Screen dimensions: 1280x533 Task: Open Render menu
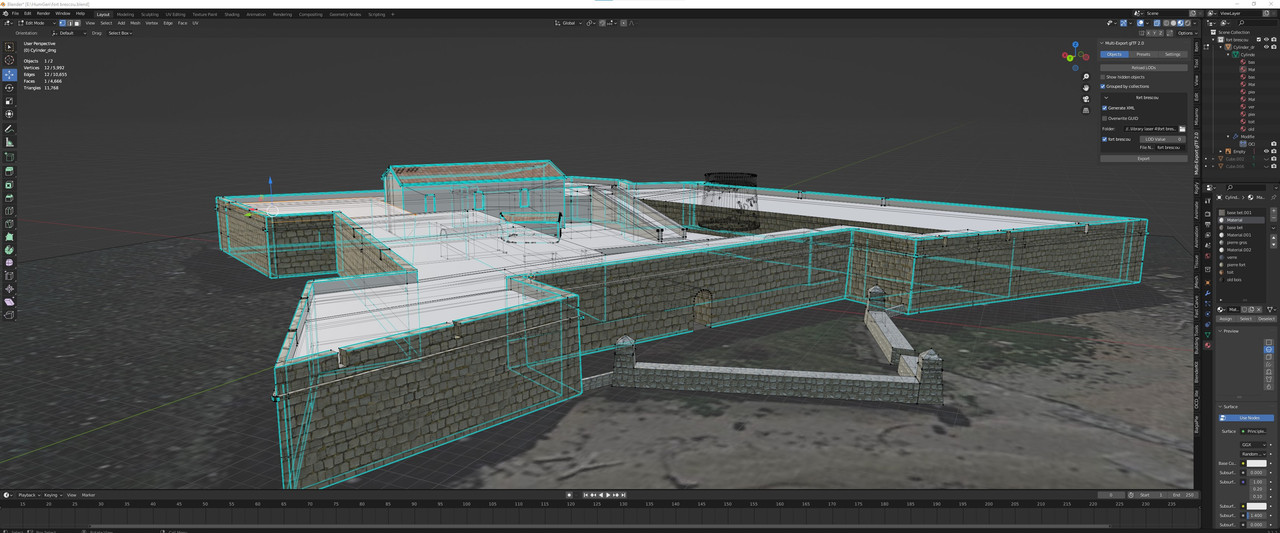point(43,14)
